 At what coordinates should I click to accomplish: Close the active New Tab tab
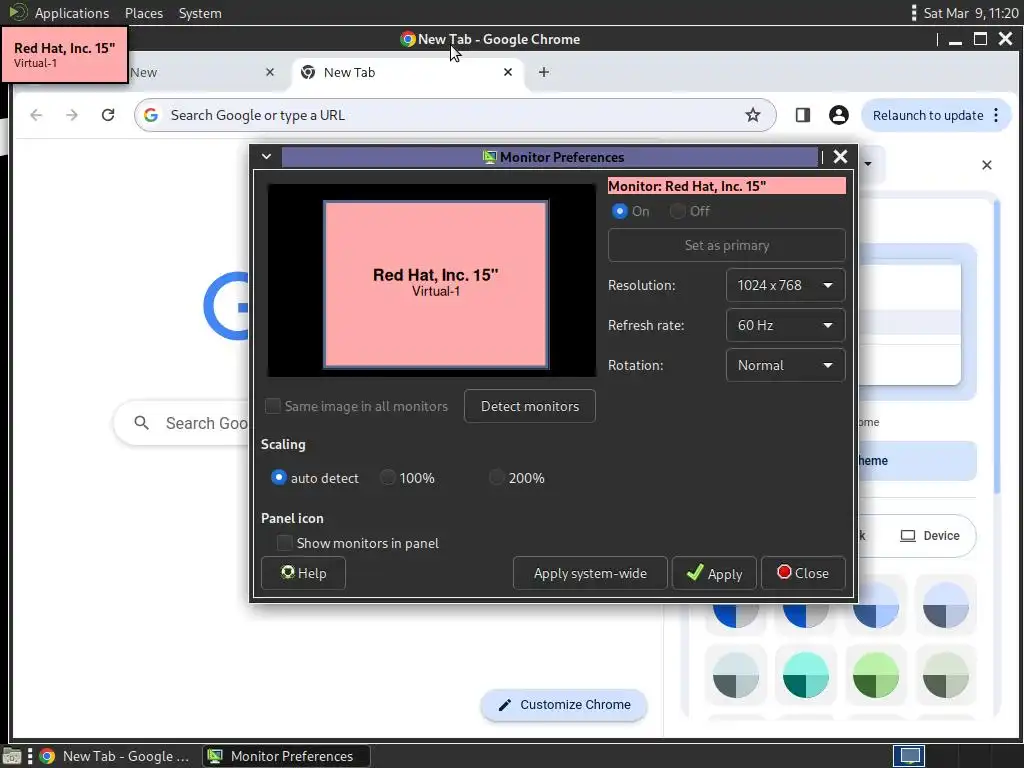pyautogui.click(x=507, y=72)
